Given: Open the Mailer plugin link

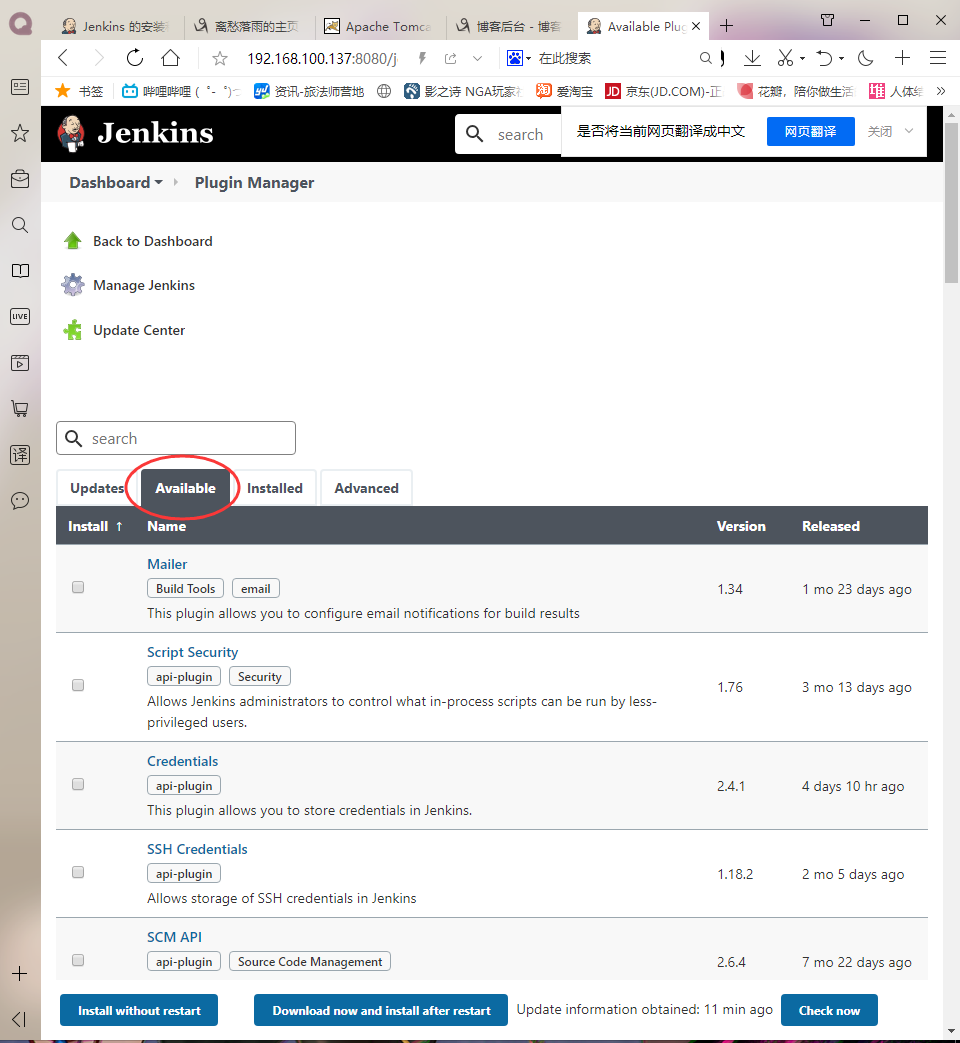Looking at the screenshot, I should 167,564.
